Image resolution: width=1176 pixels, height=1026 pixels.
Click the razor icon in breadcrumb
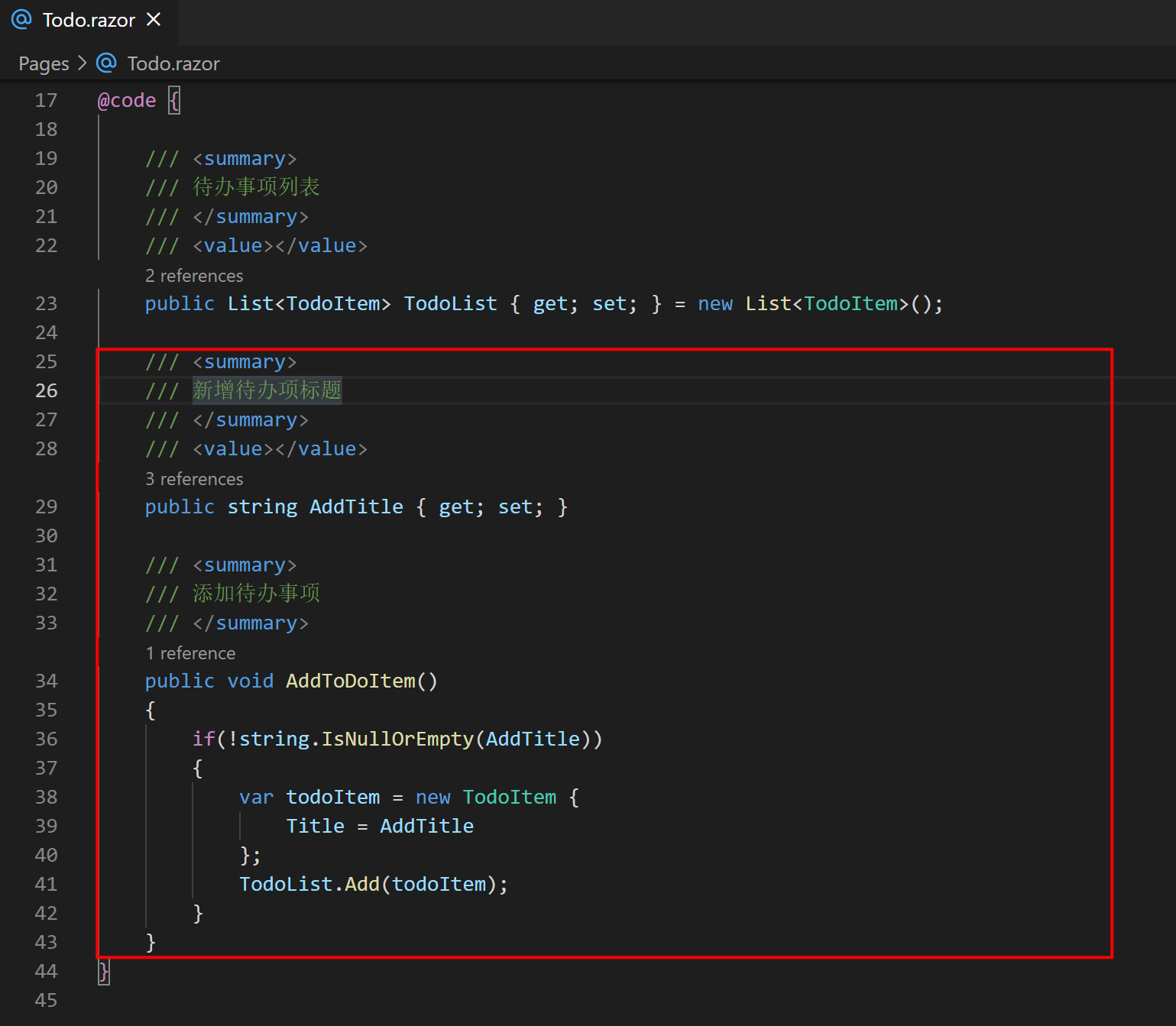pyautogui.click(x=106, y=63)
